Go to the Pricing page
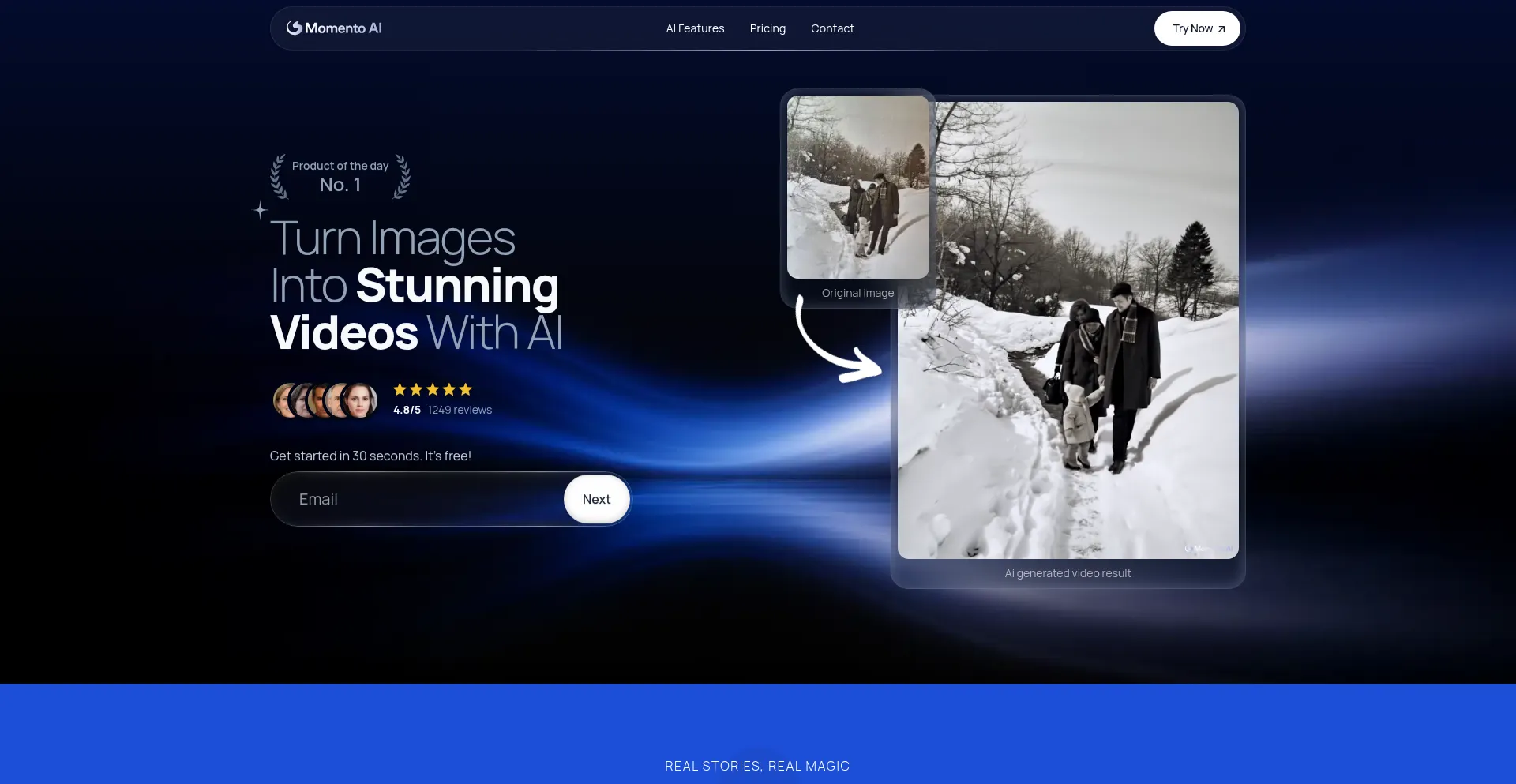 point(767,28)
